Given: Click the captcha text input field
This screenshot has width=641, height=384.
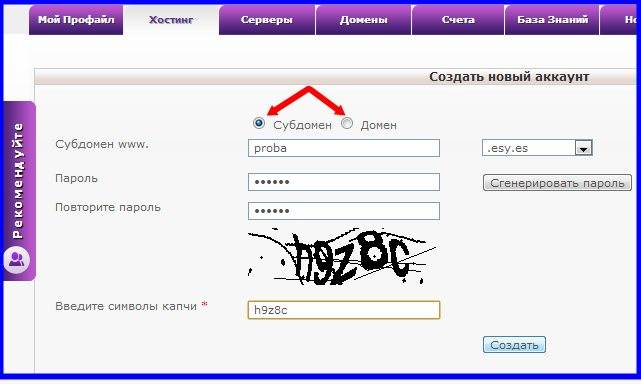Looking at the screenshot, I should pos(344,310).
